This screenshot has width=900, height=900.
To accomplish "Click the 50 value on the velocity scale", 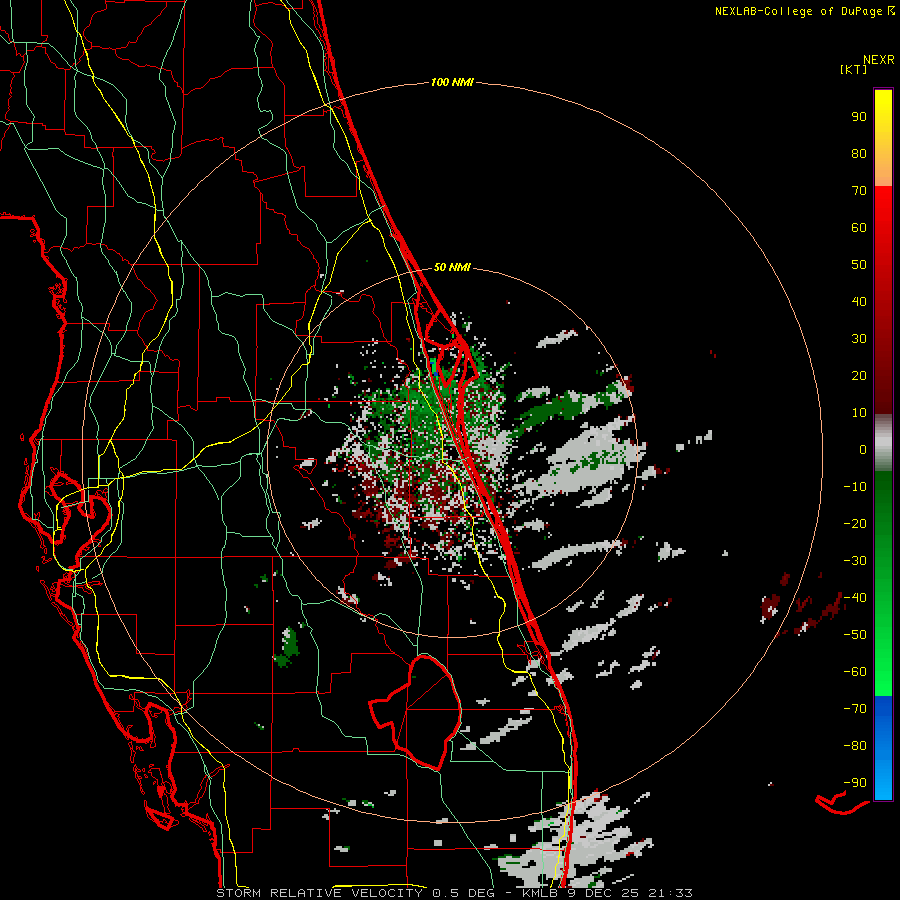I will click(859, 265).
